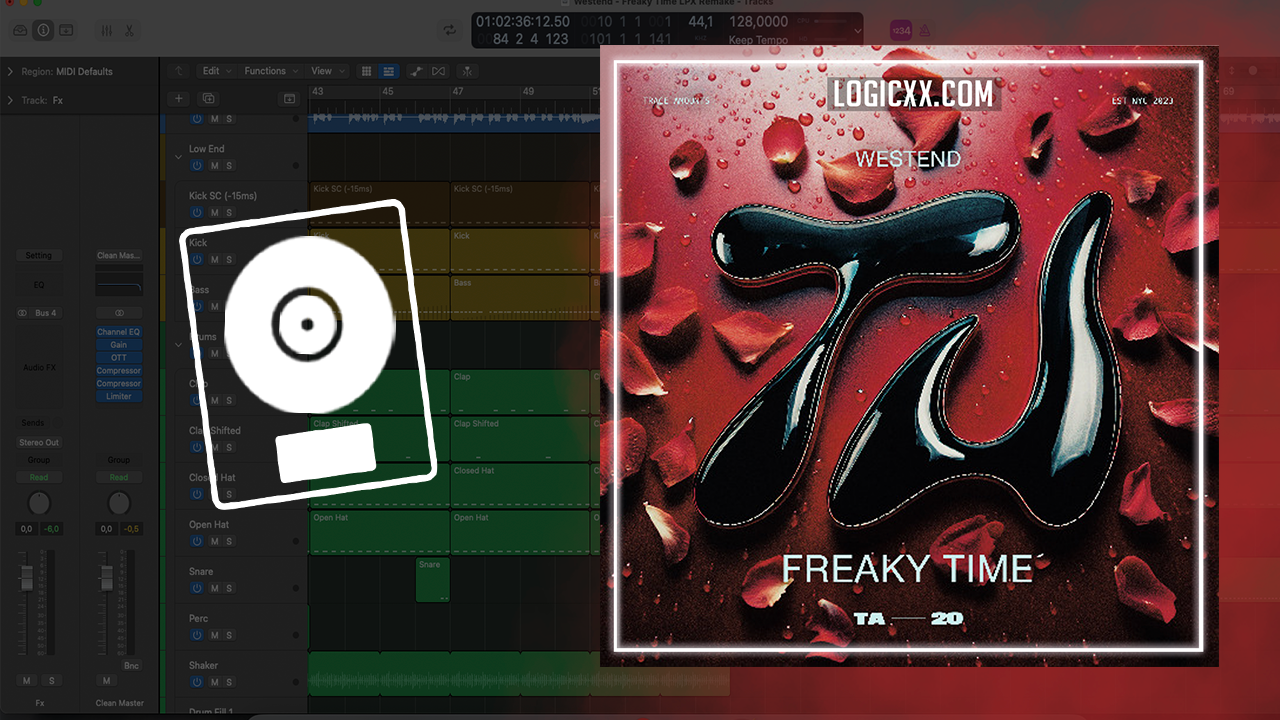1280x720 pixels.
Task: Toggle power on the Low End track
Action: coord(196,166)
